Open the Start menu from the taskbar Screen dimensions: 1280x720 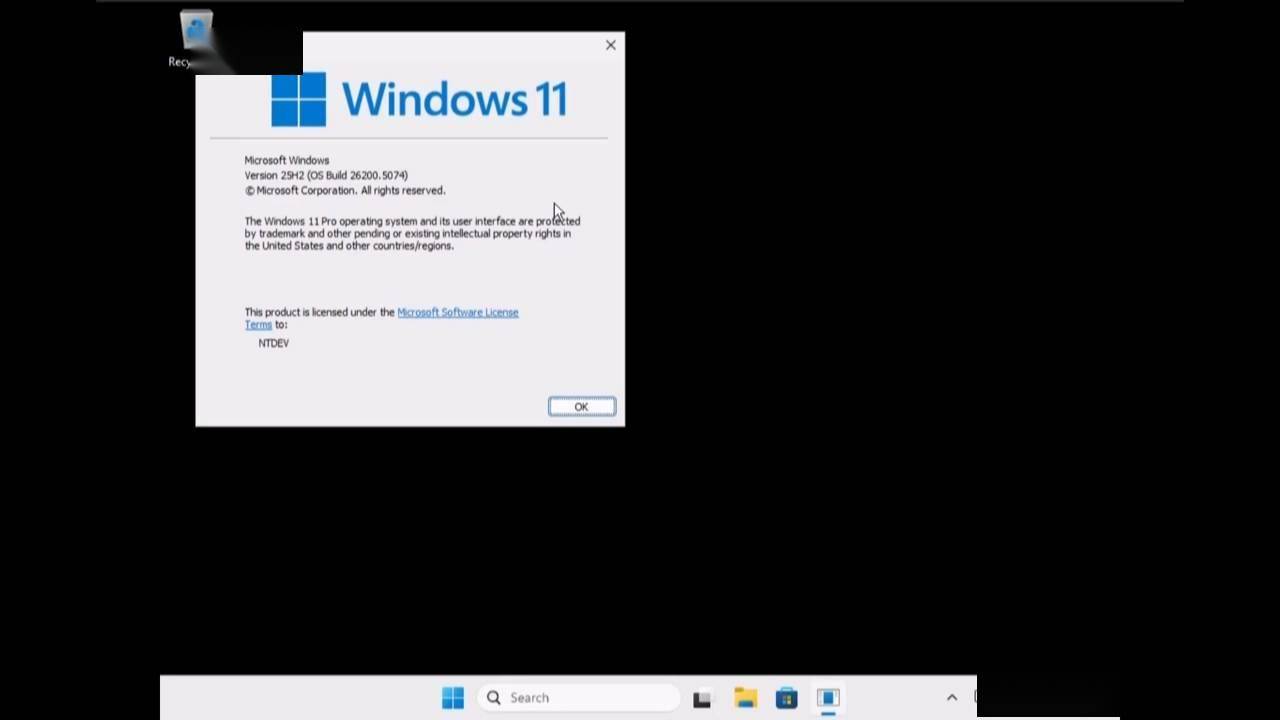[453, 697]
